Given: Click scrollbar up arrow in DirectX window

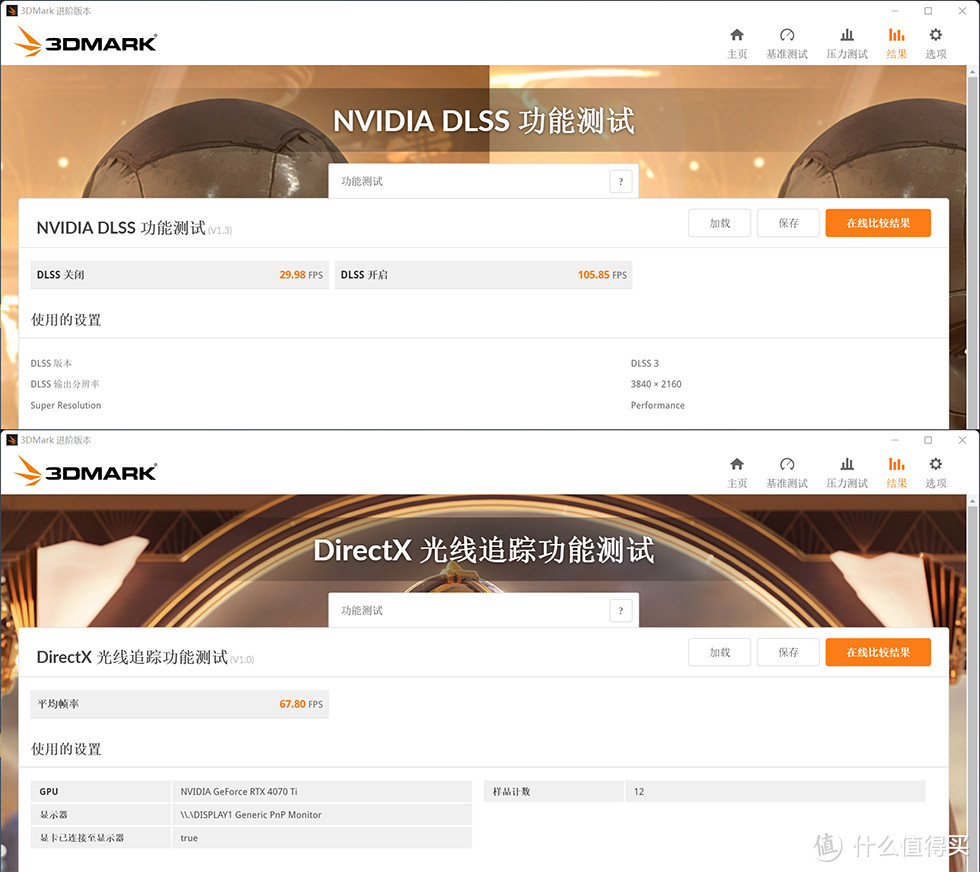Looking at the screenshot, I should coord(972,501).
